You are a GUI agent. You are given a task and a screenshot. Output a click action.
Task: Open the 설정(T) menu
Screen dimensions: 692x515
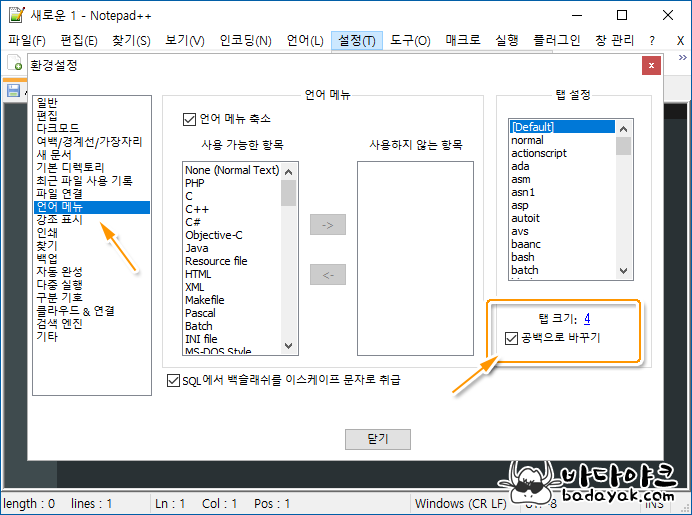[x=357, y=41]
